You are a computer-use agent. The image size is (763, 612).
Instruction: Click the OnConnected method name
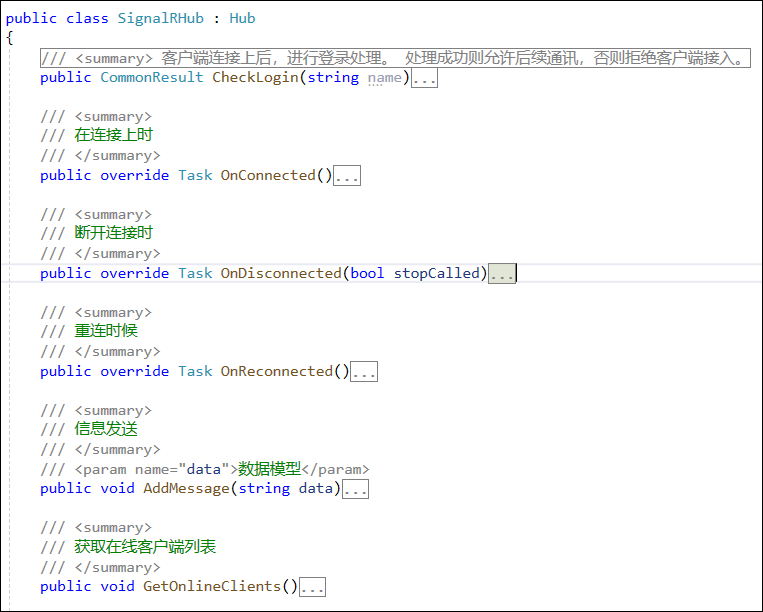[268, 175]
